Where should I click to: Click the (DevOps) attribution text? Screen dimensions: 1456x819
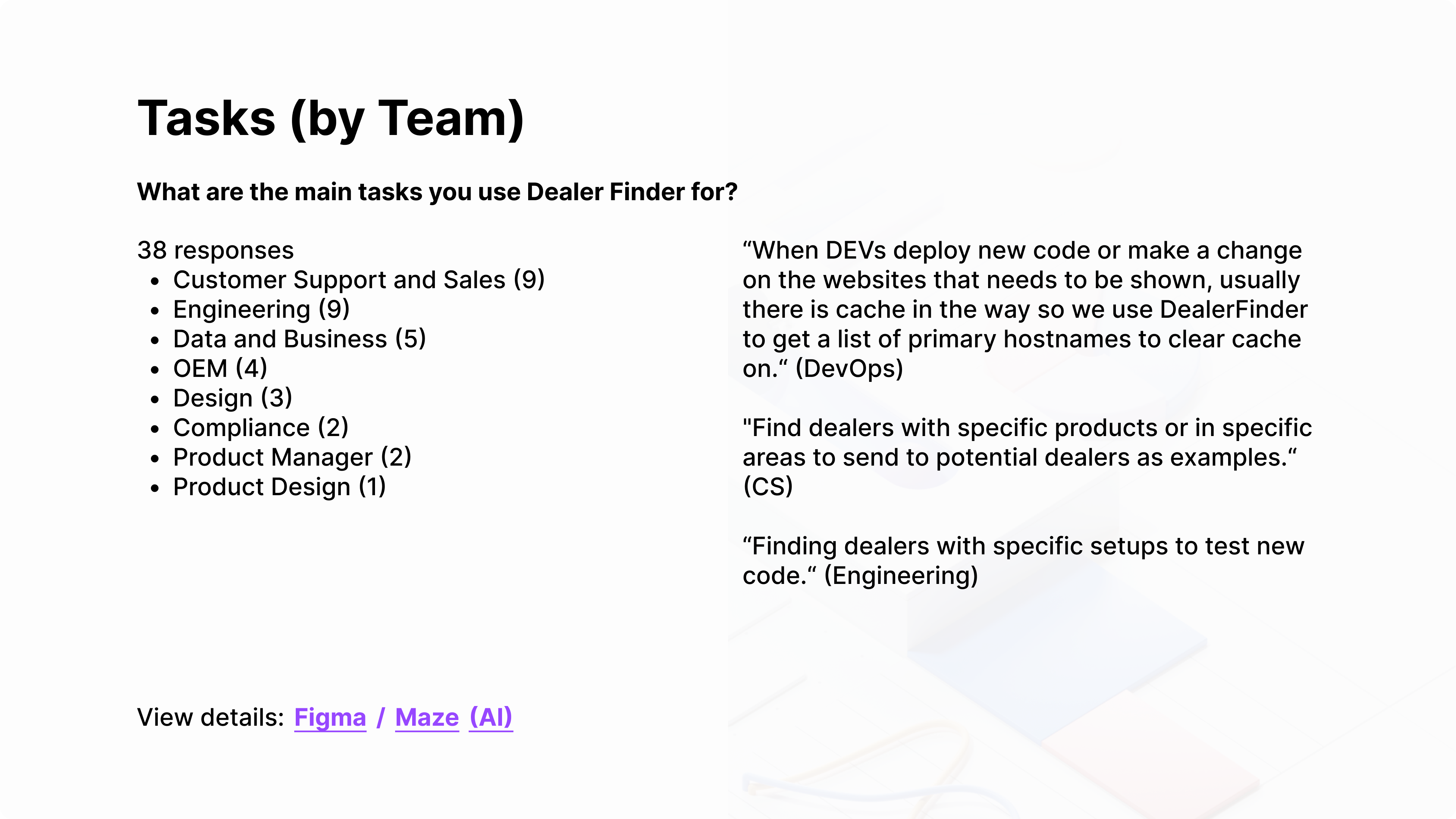coord(849,369)
